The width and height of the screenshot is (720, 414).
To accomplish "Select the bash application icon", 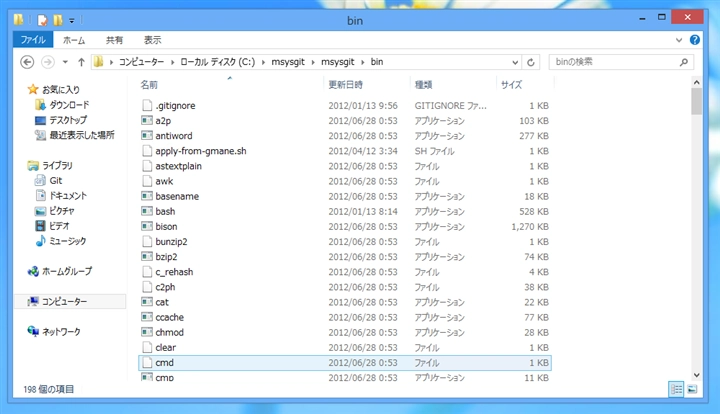I will (x=147, y=212).
